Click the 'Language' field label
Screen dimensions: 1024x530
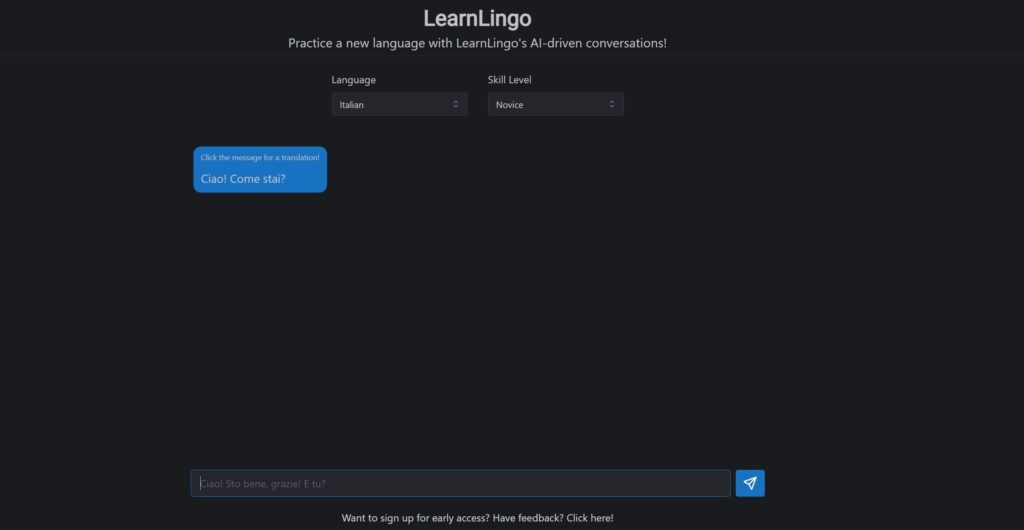click(x=354, y=80)
